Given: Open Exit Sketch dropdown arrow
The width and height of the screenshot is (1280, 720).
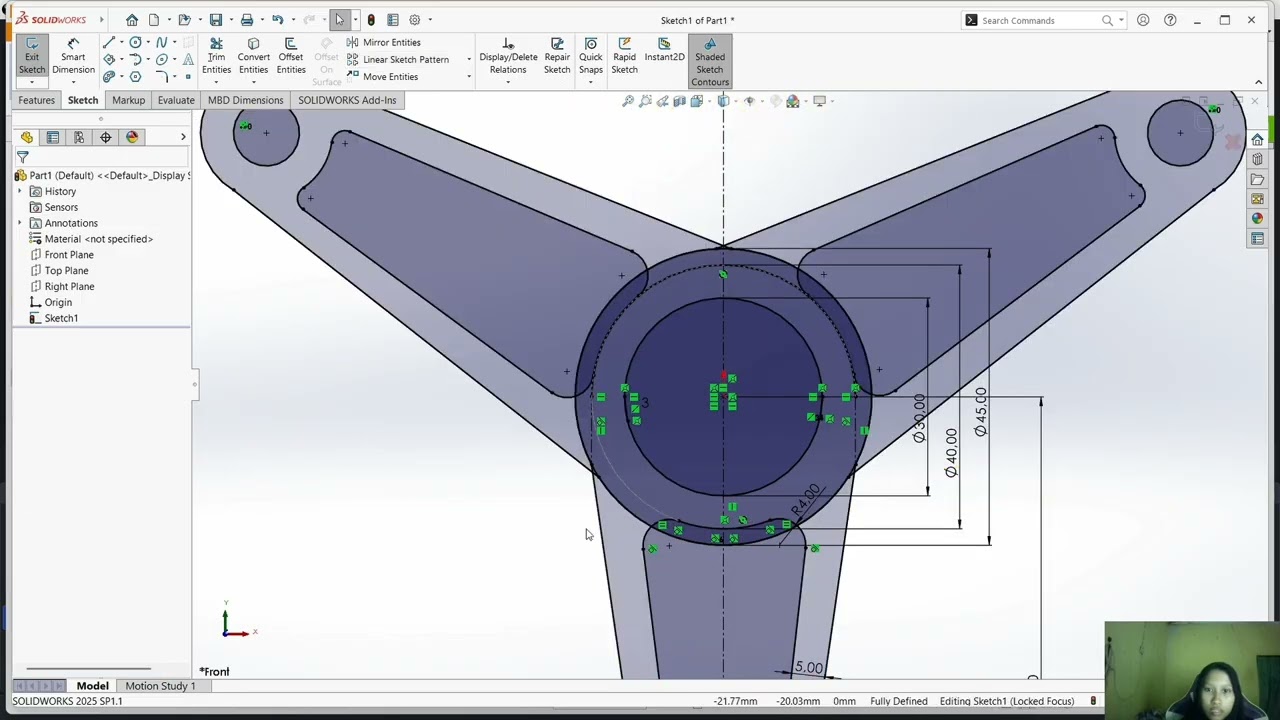Looking at the screenshot, I should 32,82.
